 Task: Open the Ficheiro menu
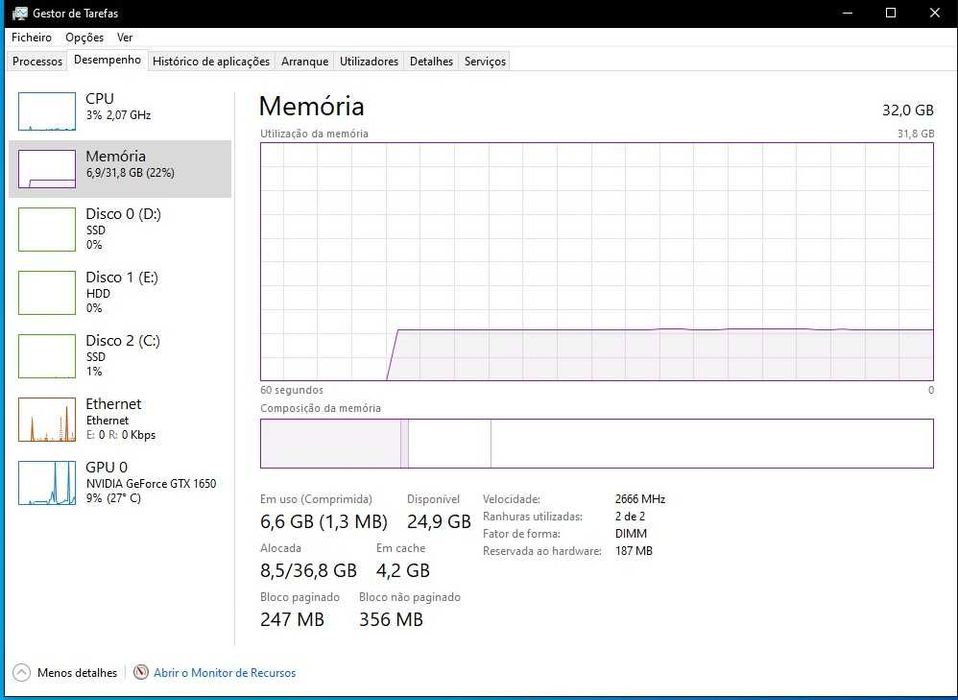click(31, 37)
